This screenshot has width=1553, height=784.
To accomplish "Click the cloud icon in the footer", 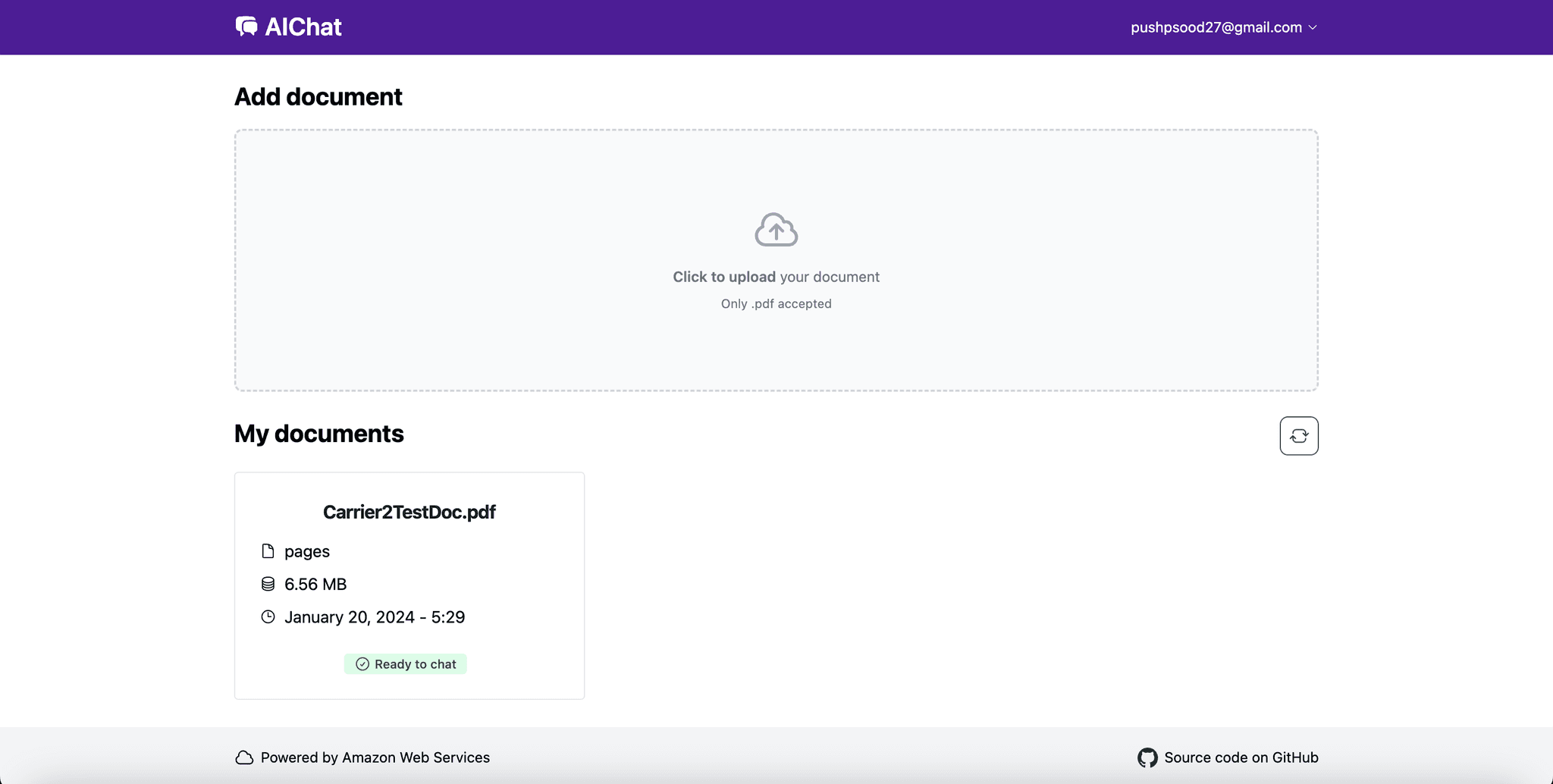I will [x=244, y=757].
